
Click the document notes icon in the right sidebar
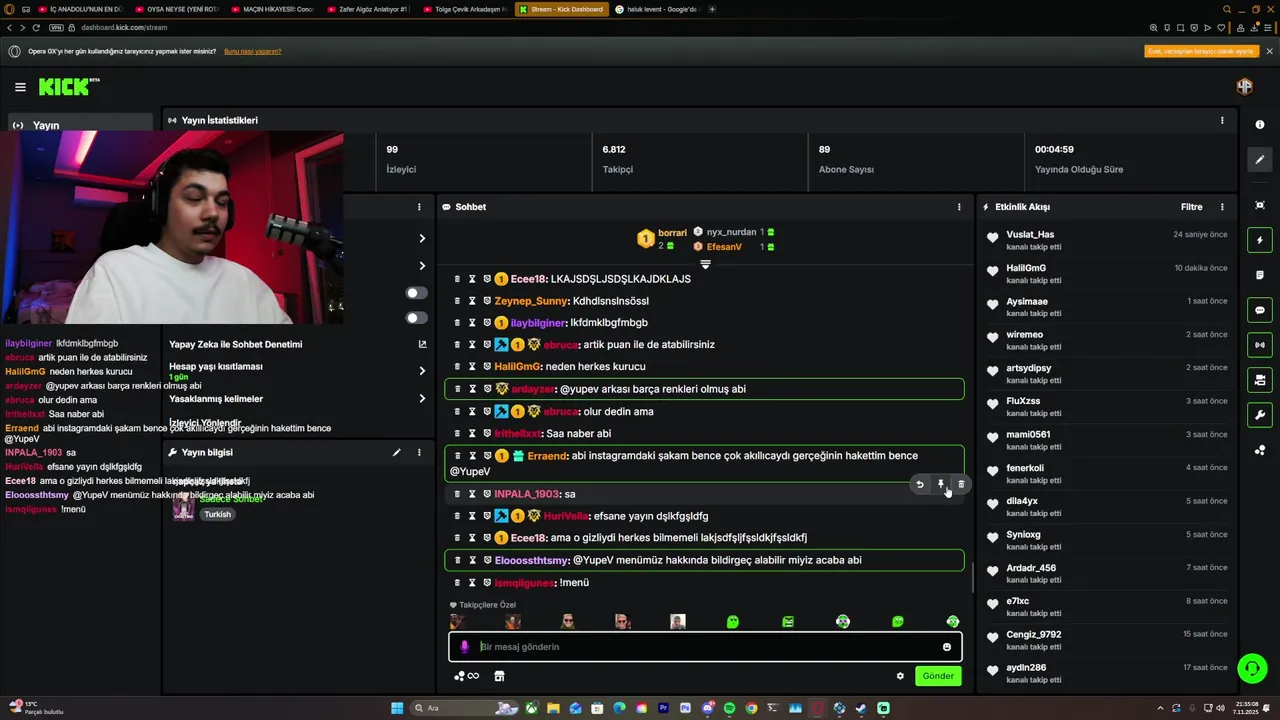(x=1260, y=275)
